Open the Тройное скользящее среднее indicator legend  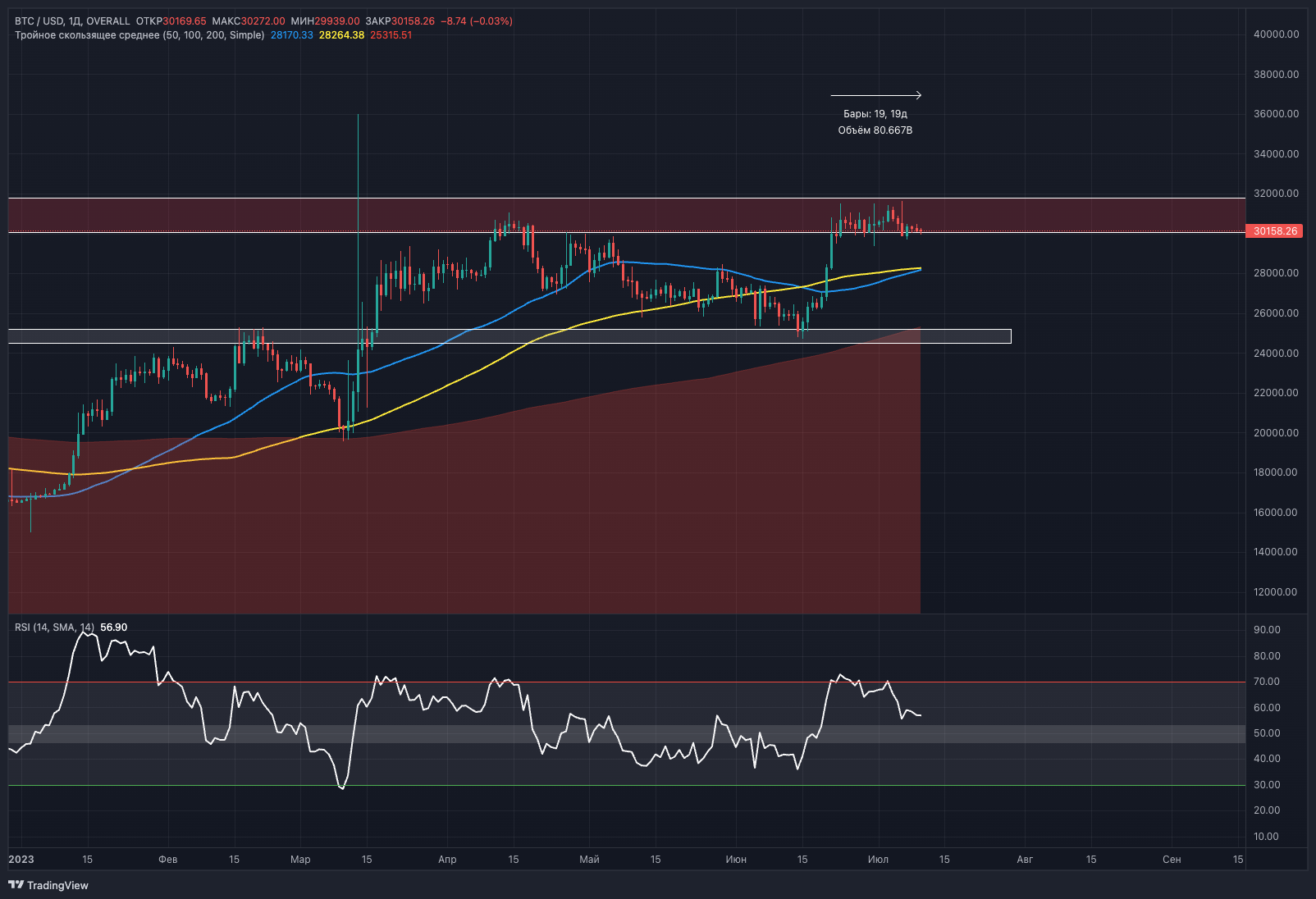(x=139, y=35)
